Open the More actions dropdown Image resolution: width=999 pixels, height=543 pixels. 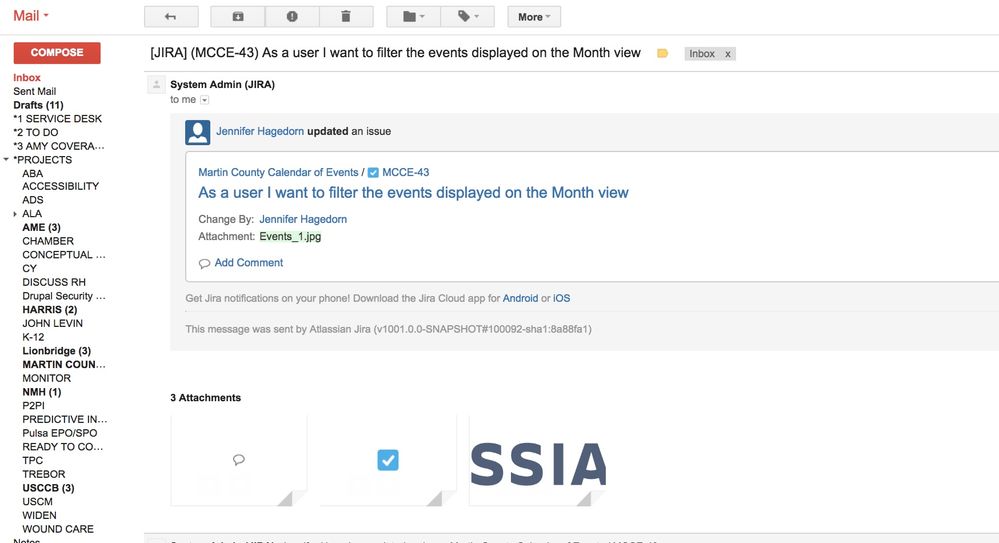click(x=534, y=17)
